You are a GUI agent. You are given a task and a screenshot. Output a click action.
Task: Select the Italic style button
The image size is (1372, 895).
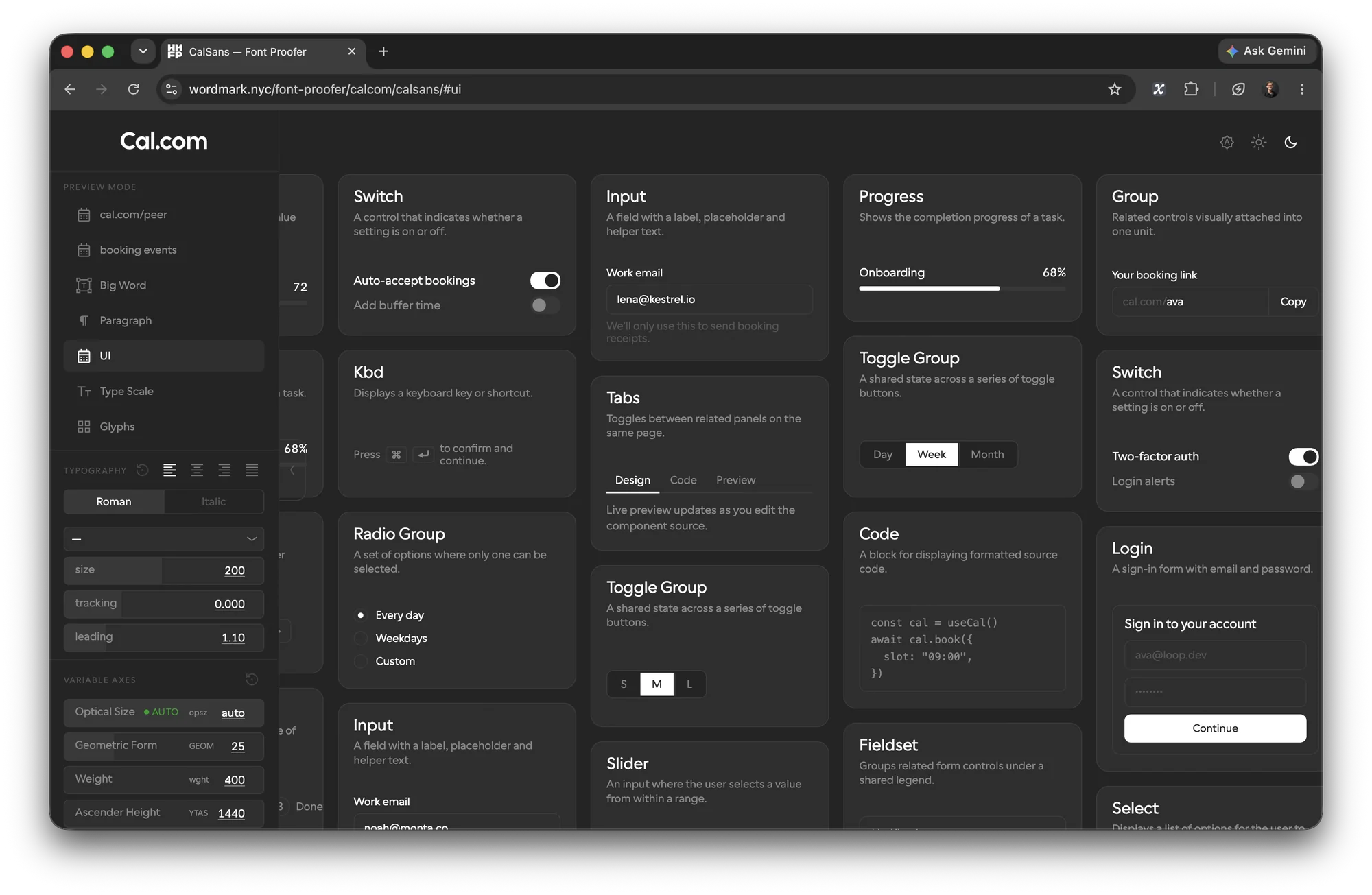click(x=214, y=502)
